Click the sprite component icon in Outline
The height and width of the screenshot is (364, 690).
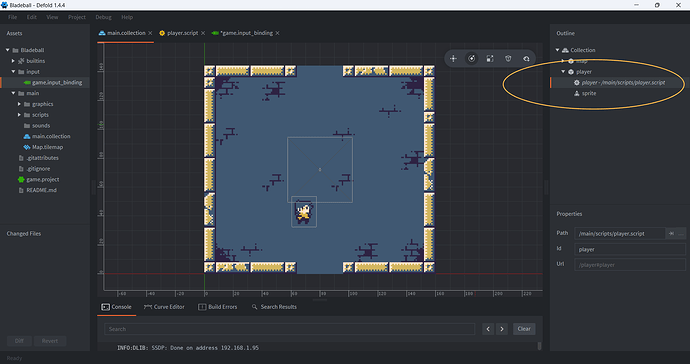click(x=576, y=93)
